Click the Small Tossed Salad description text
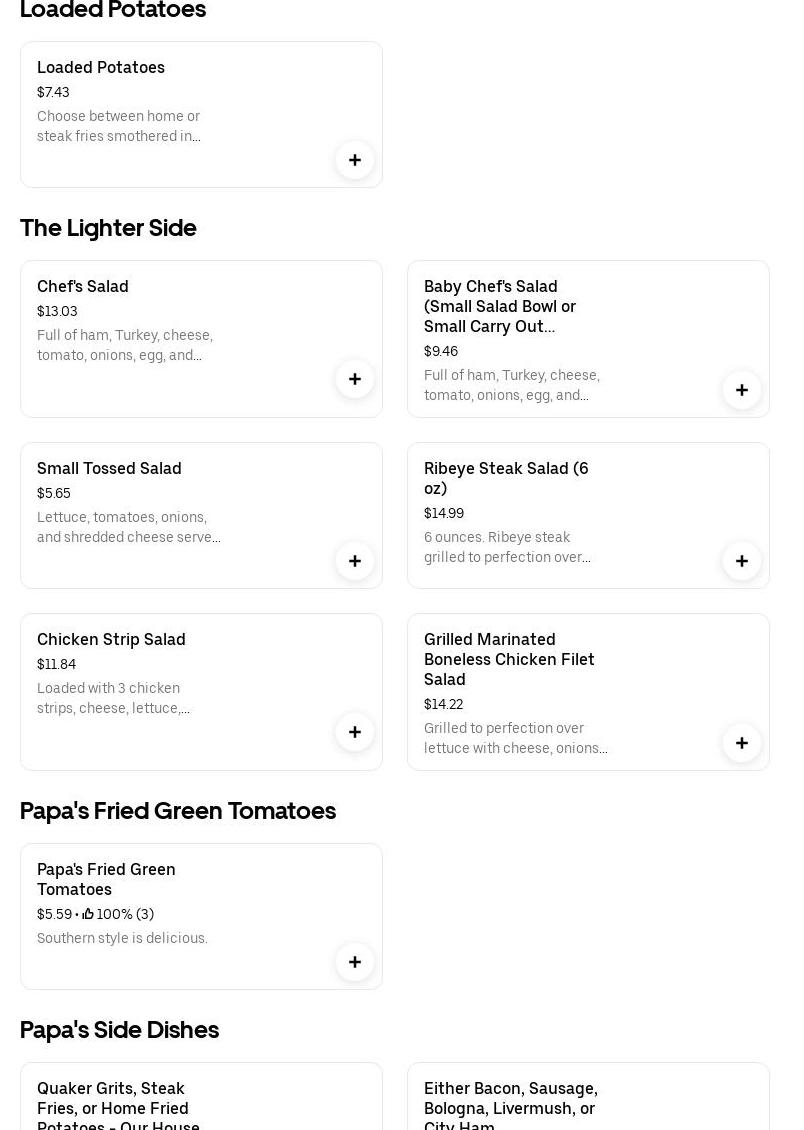 (128, 527)
